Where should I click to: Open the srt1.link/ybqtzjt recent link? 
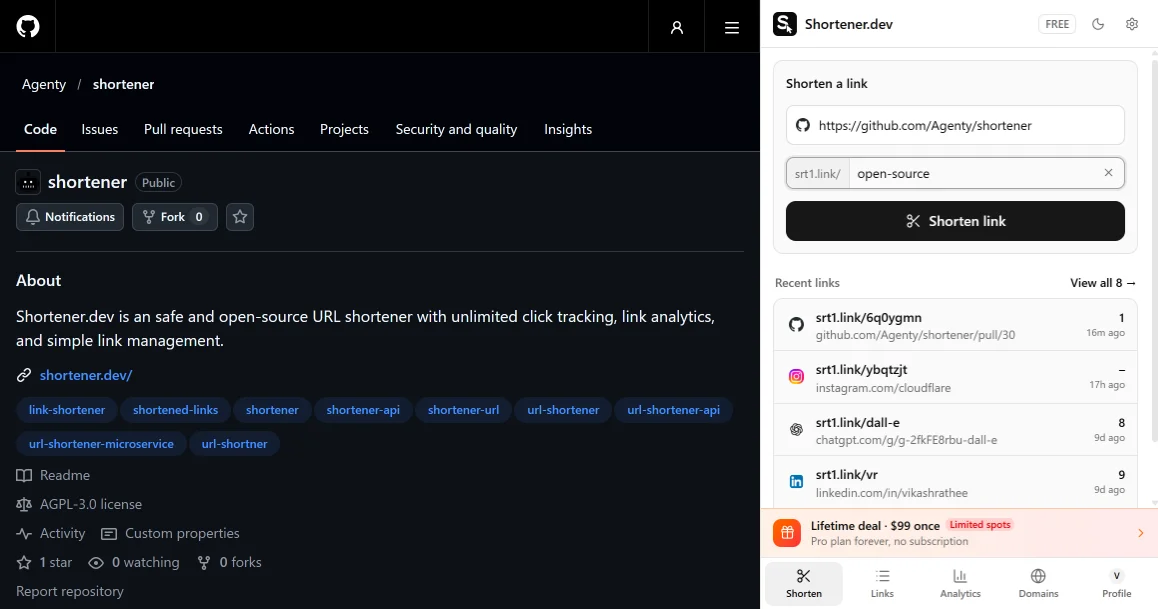click(x=955, y=377)
